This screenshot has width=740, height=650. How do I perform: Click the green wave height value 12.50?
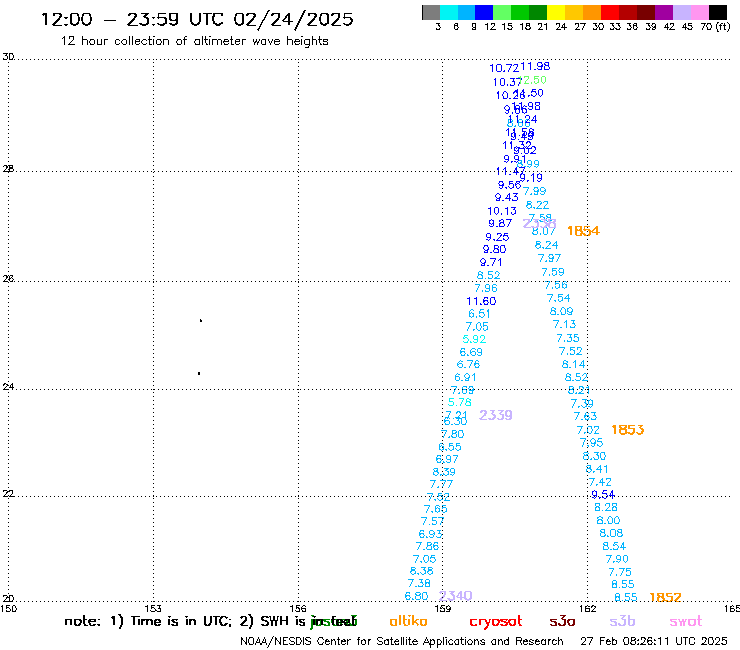tap(533, 80)
